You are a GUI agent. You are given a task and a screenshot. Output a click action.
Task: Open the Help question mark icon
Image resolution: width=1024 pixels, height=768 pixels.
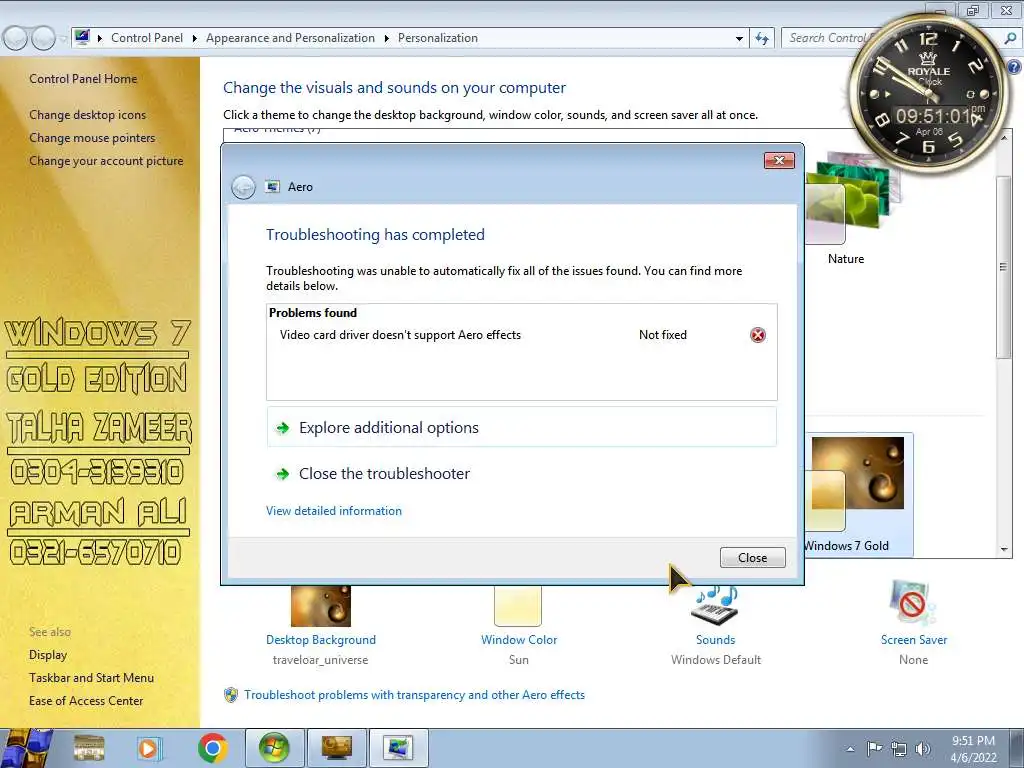click(x=1014, y=67)
